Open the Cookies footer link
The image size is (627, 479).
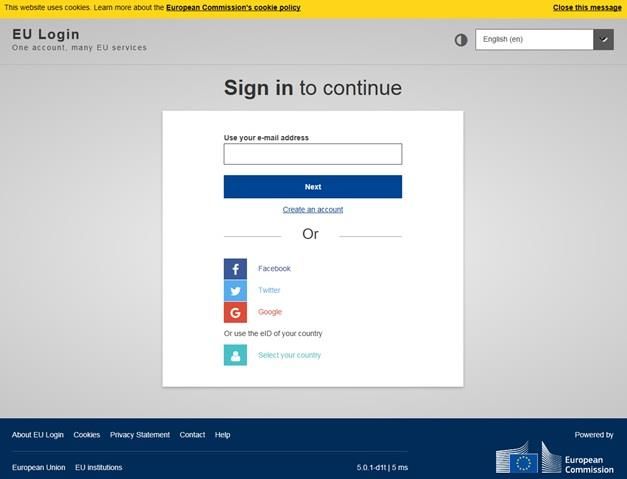click(87, 435)
